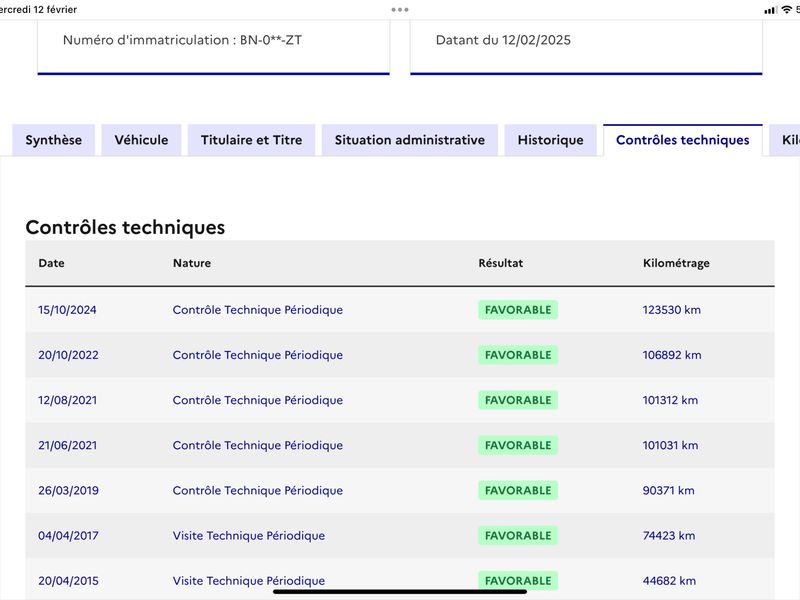Click Visite Technique Périodique for 04/04/2017
800x600 pixels.
tap(249, 536)
